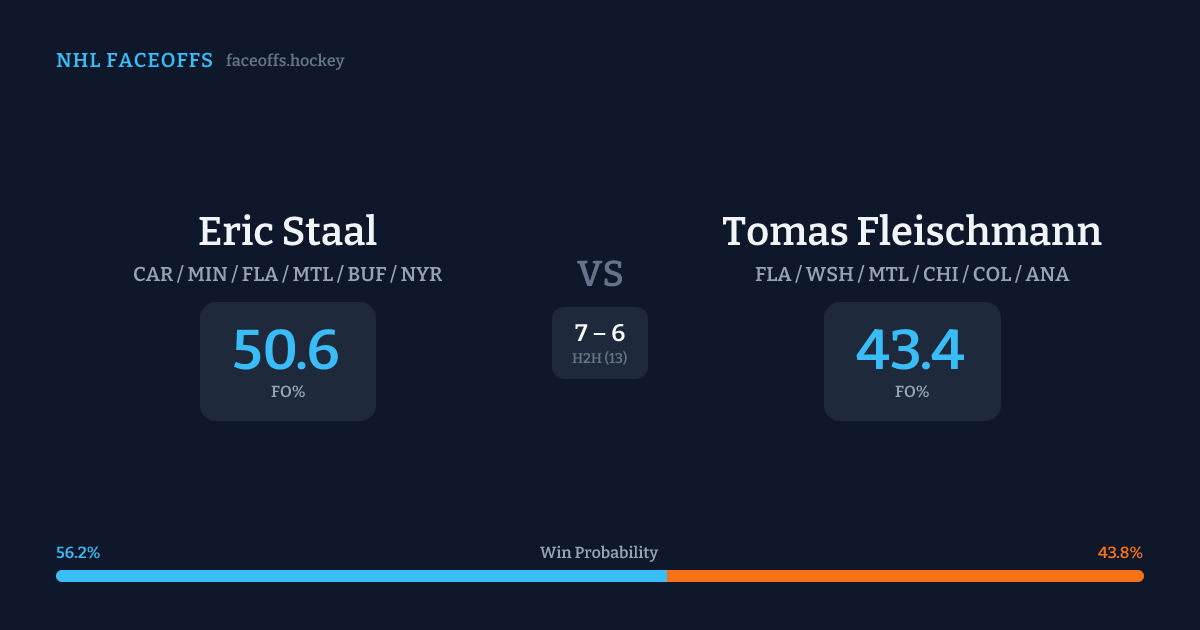The width and height of the screenshot is (1200, 630).
Task: Click the VS text between players
Action: click(x=600, y=273)
